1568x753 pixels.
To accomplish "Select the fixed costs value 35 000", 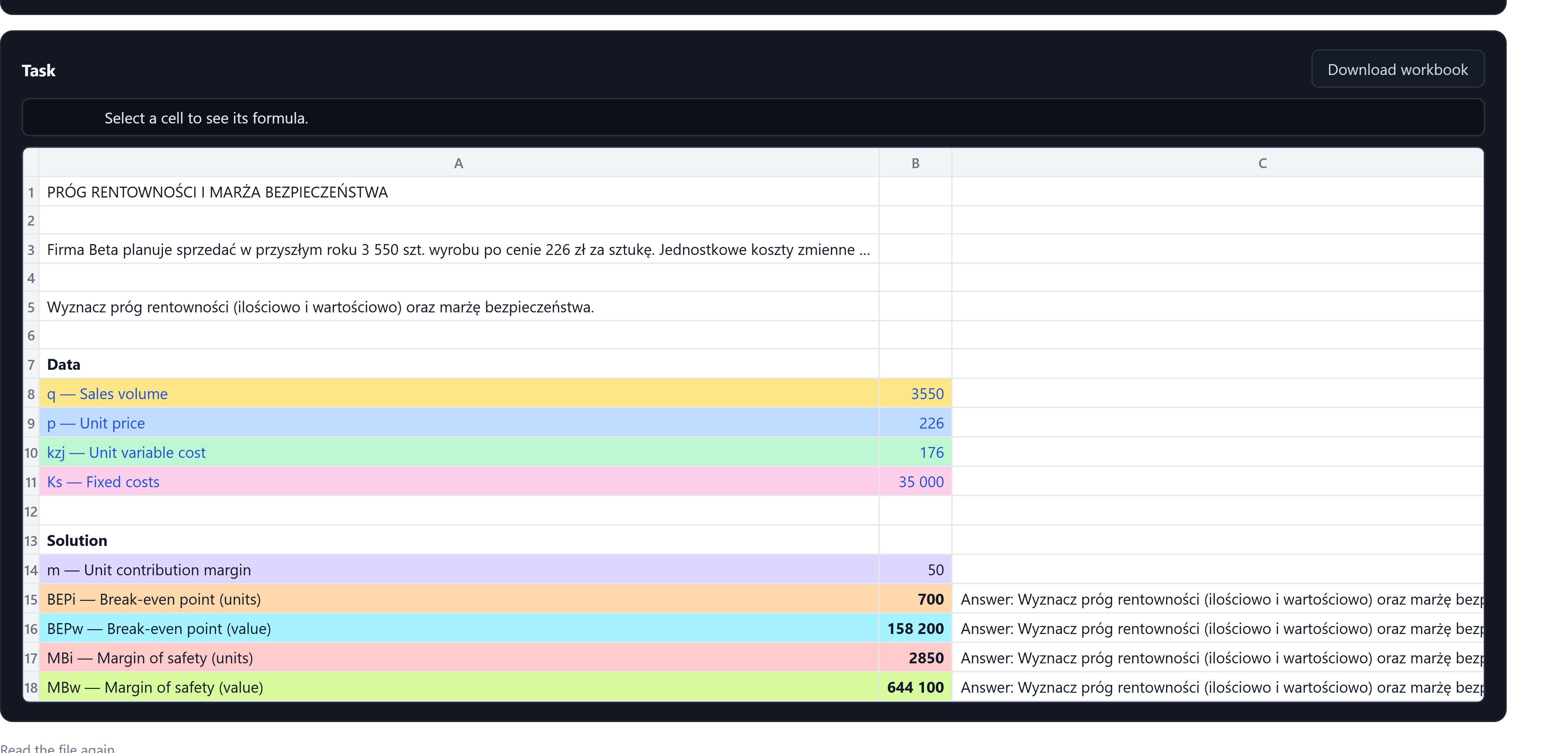I will [915, 482].
